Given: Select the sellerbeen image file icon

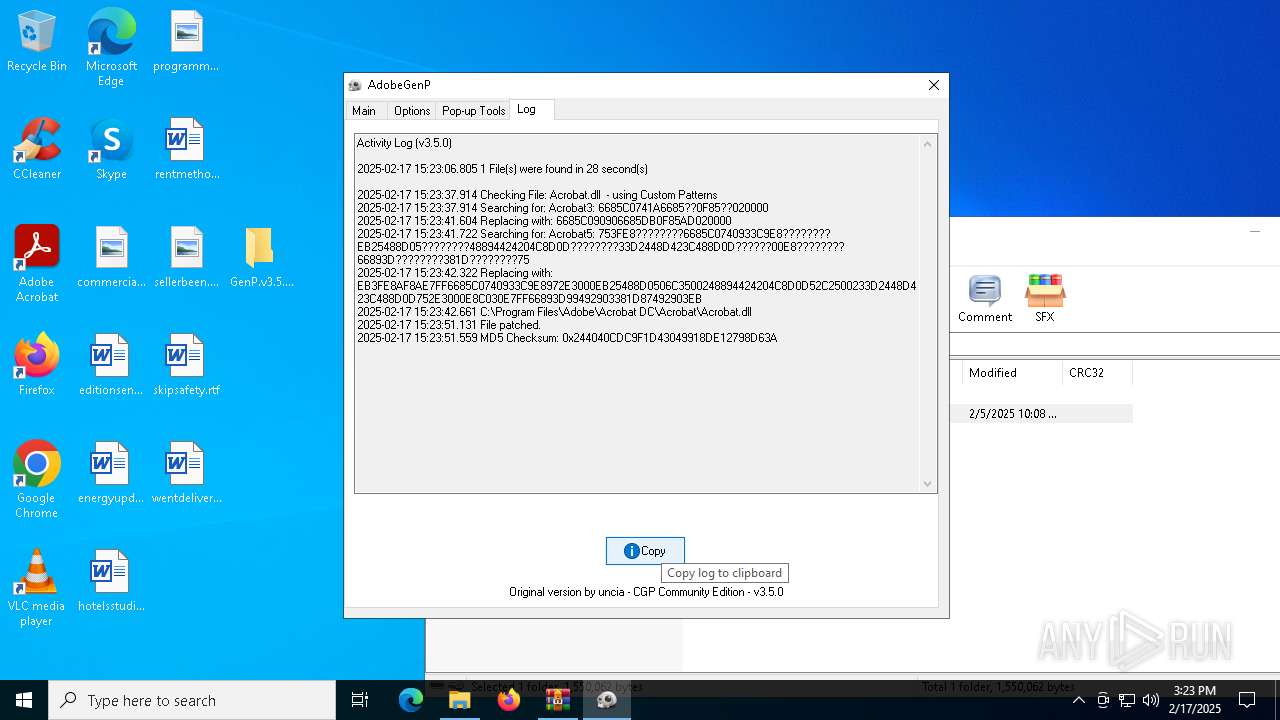Looking at the screenshot, I should click(x=186, y=258).
